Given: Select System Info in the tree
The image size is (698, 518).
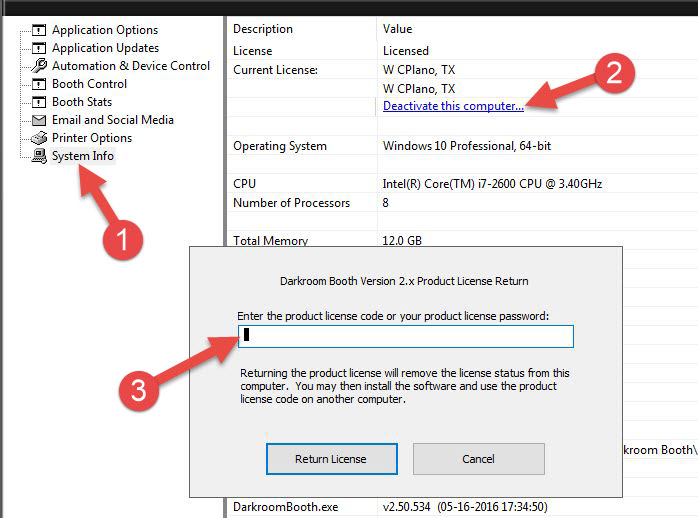Looking at the screenshot, I should [83, 156].
